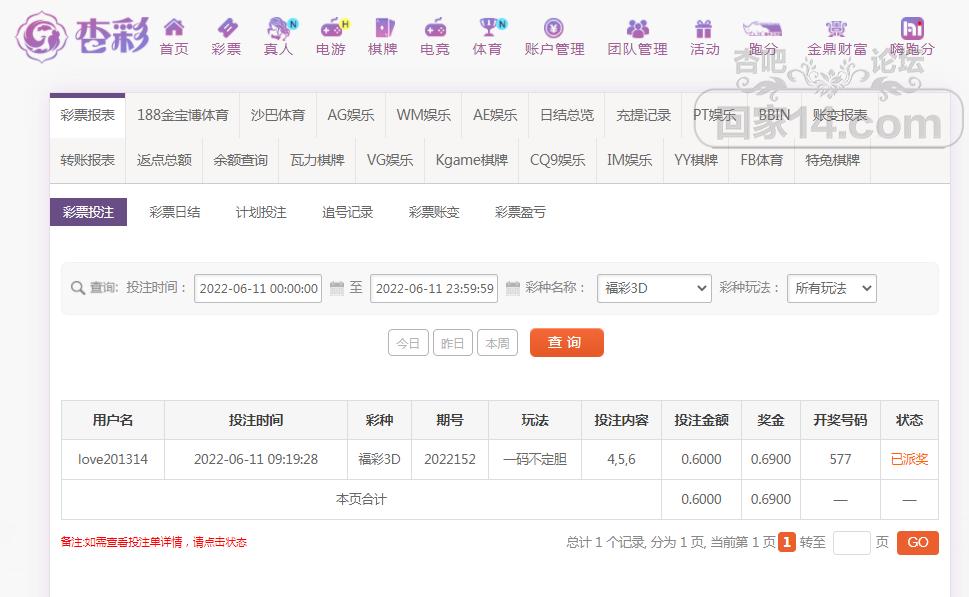The image size is (969, 597).
Task: Click the 棋牌 card games icon
Action: pyautogui.click(x=383, y=28)
